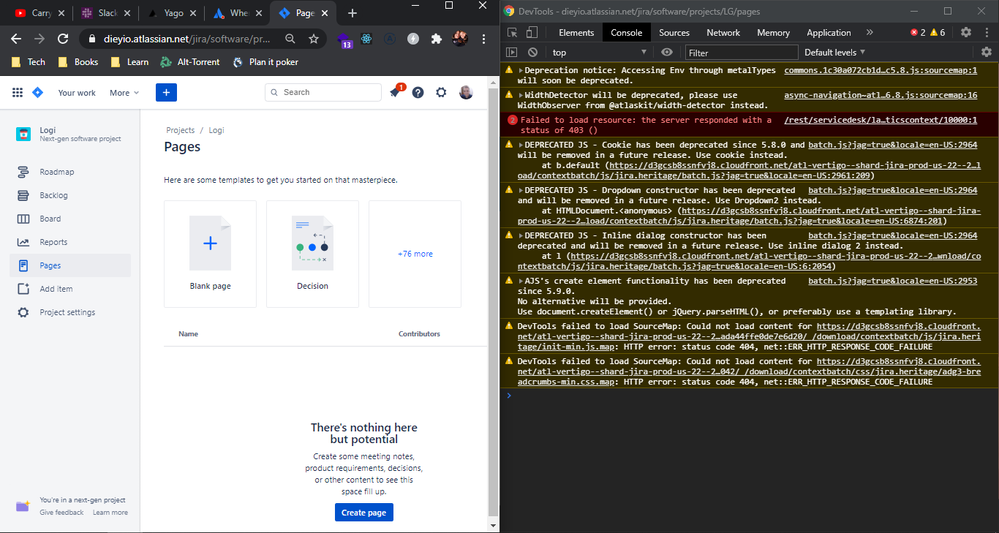This screenshot has width=999, height=533.
Task: Expand the AJS create element deprecated warning
Action: 521,281
